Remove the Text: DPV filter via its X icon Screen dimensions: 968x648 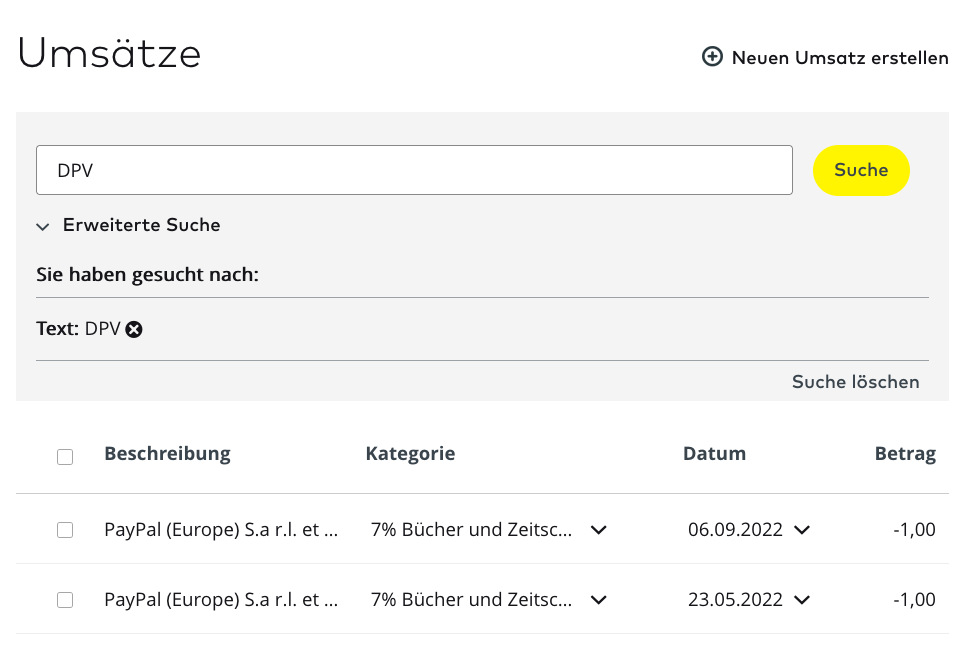134,329
